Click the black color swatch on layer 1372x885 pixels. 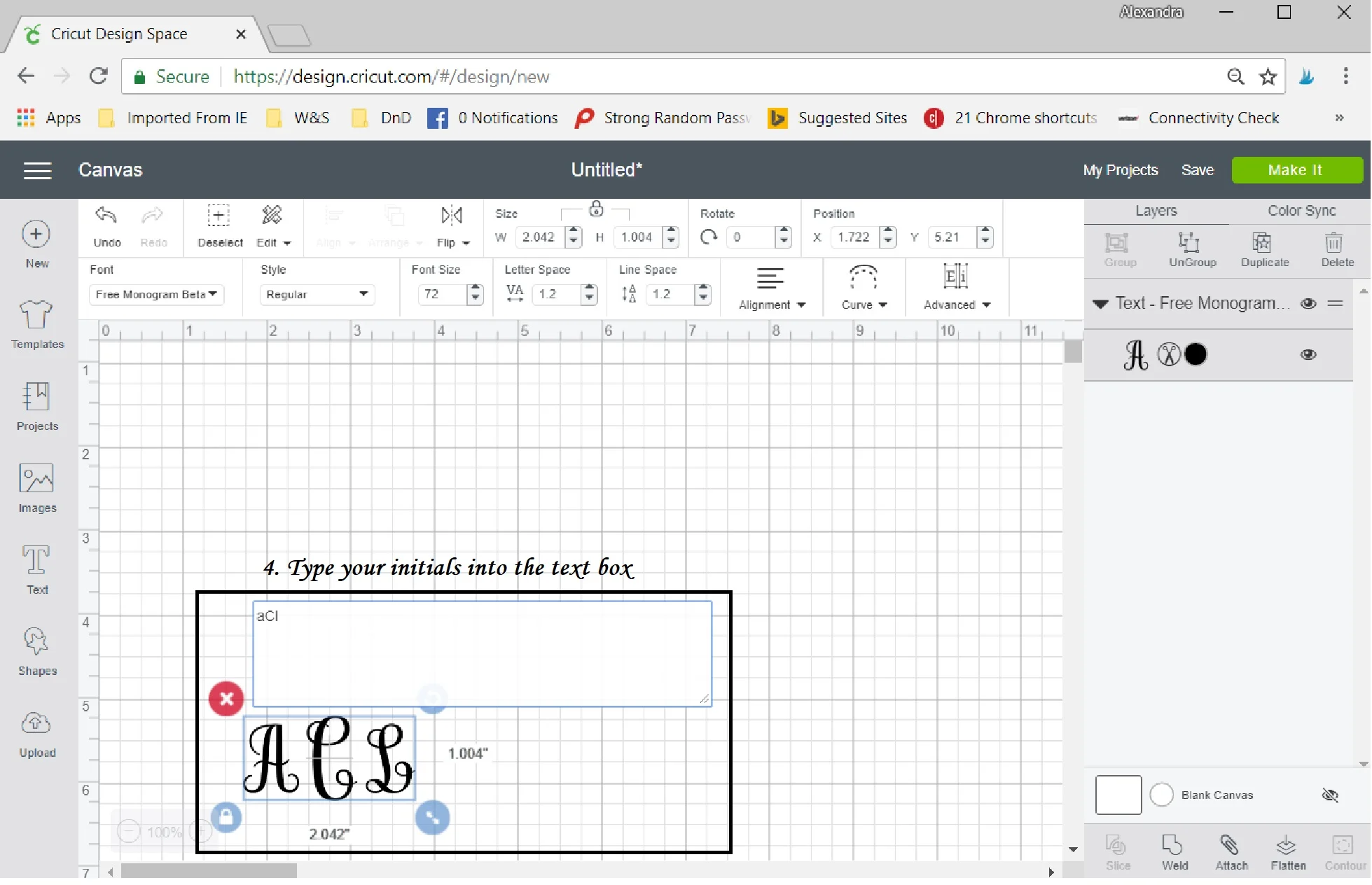[1196, 354]
